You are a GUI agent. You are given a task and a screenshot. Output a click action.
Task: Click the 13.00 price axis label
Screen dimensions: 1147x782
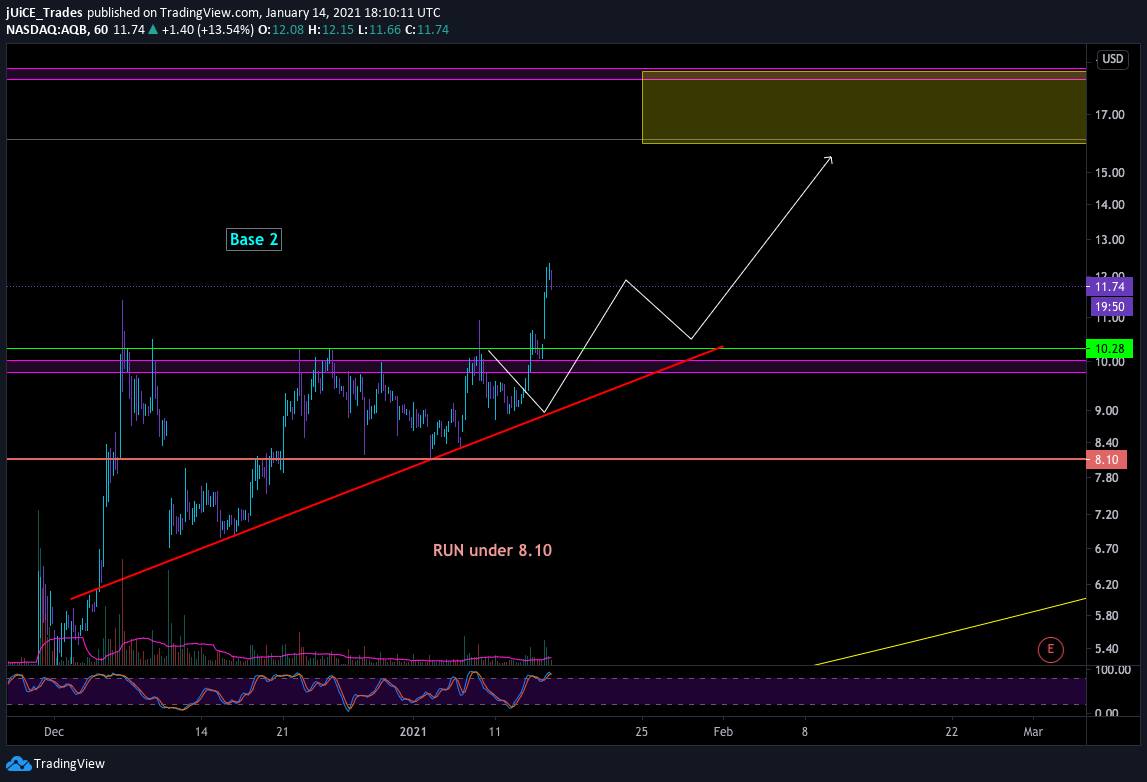pos(1110,240)
